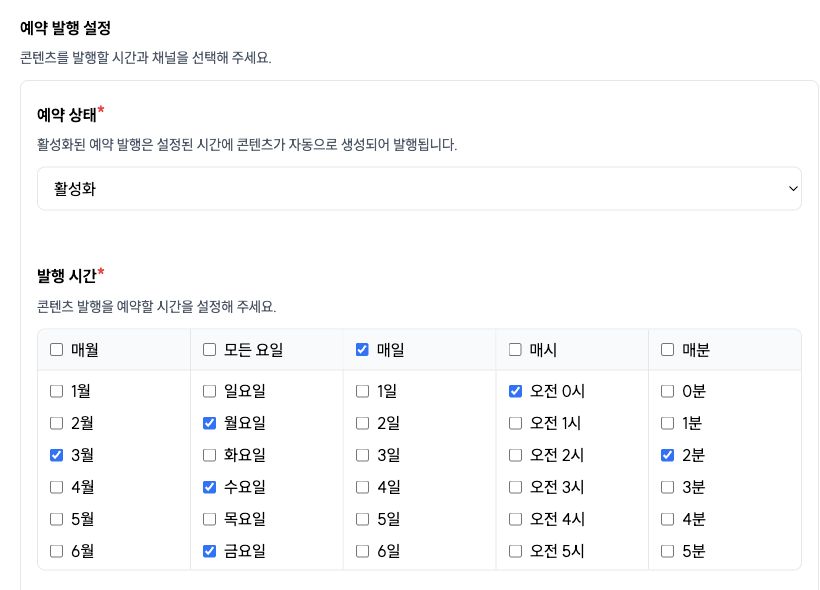Check the 모든 요일 checkbox
The width and height of the screenshot is (820, 590).
pos(209,349)
